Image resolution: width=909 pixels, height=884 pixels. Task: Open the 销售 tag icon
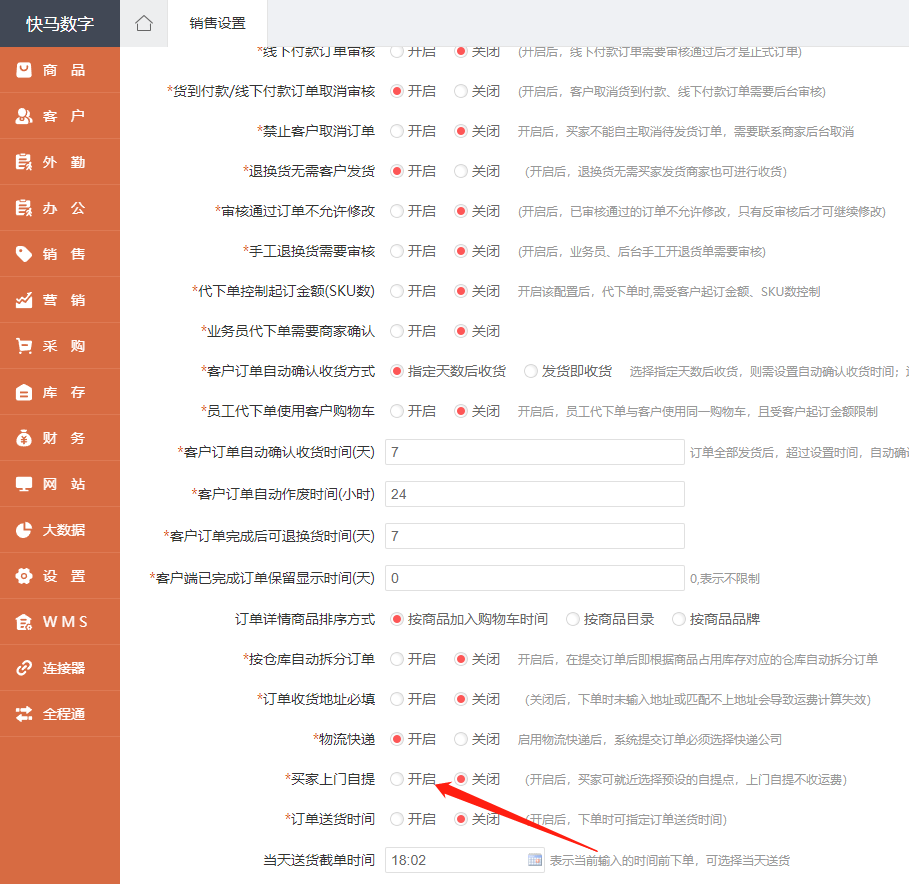point(24,254)
